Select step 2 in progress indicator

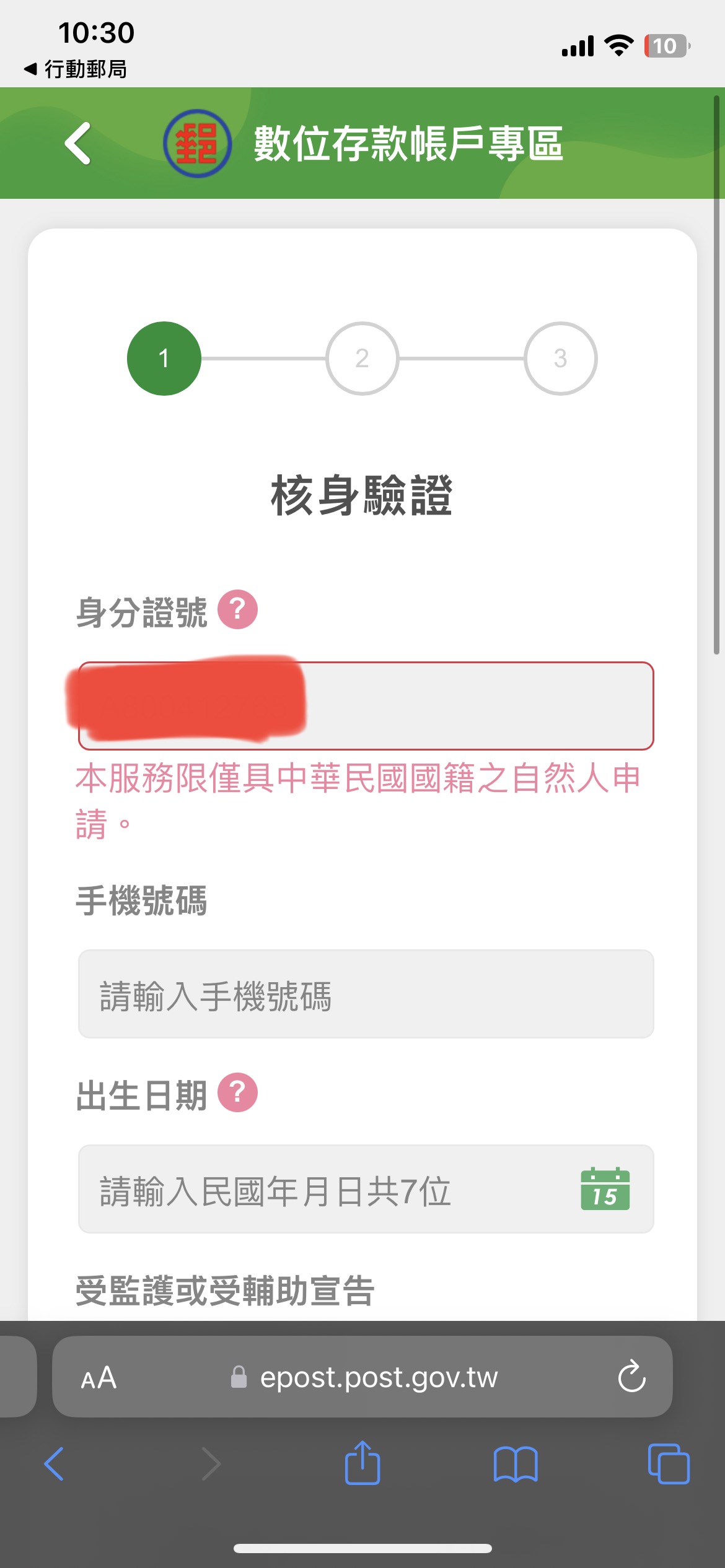tap(362, 359)
